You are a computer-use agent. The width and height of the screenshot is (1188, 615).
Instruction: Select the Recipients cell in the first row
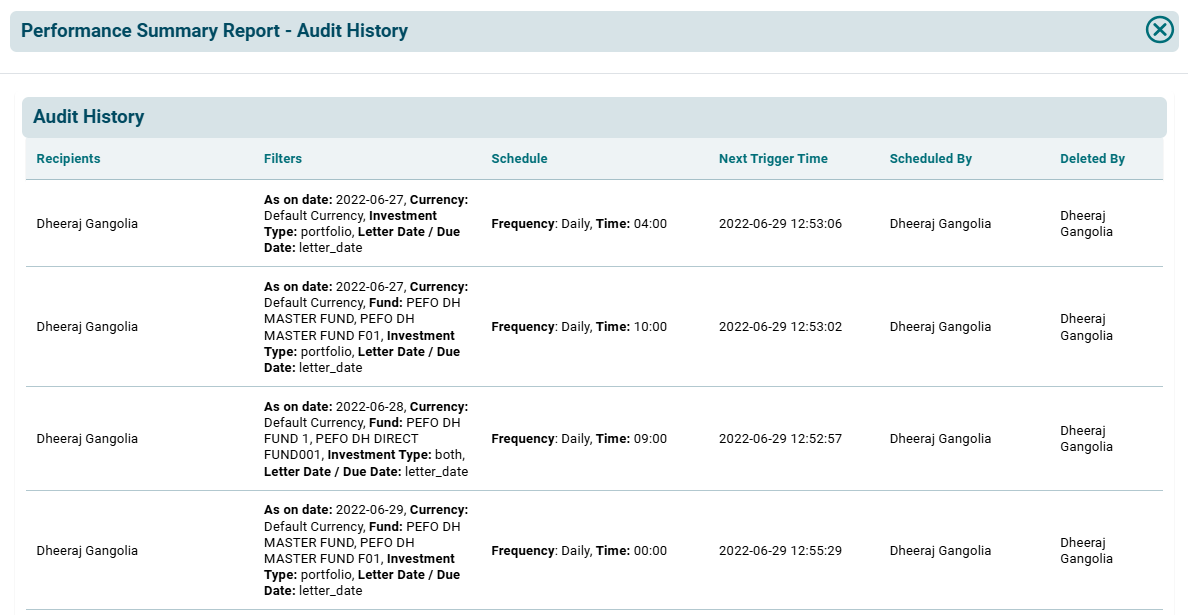[x=87, y=224]
